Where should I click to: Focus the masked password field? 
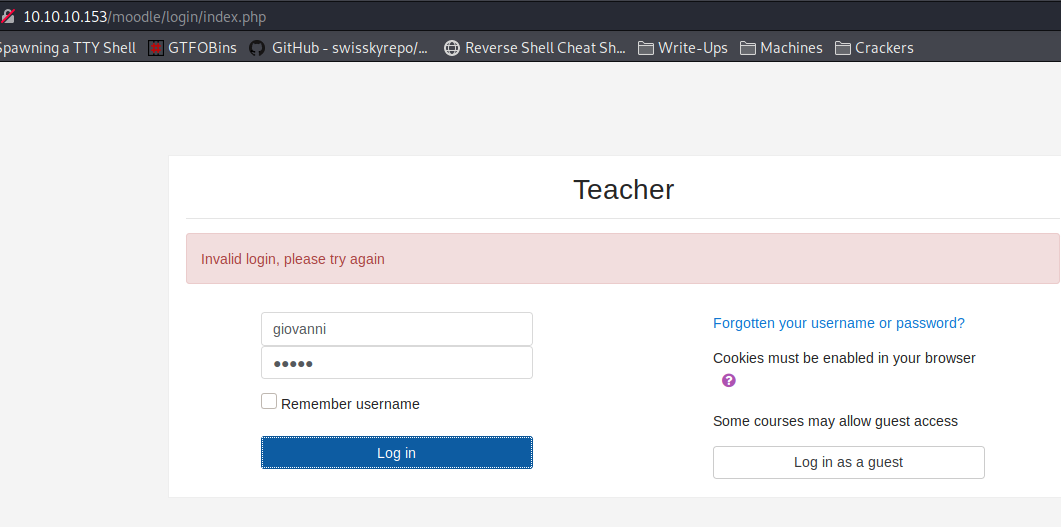(x=397, y=363)
